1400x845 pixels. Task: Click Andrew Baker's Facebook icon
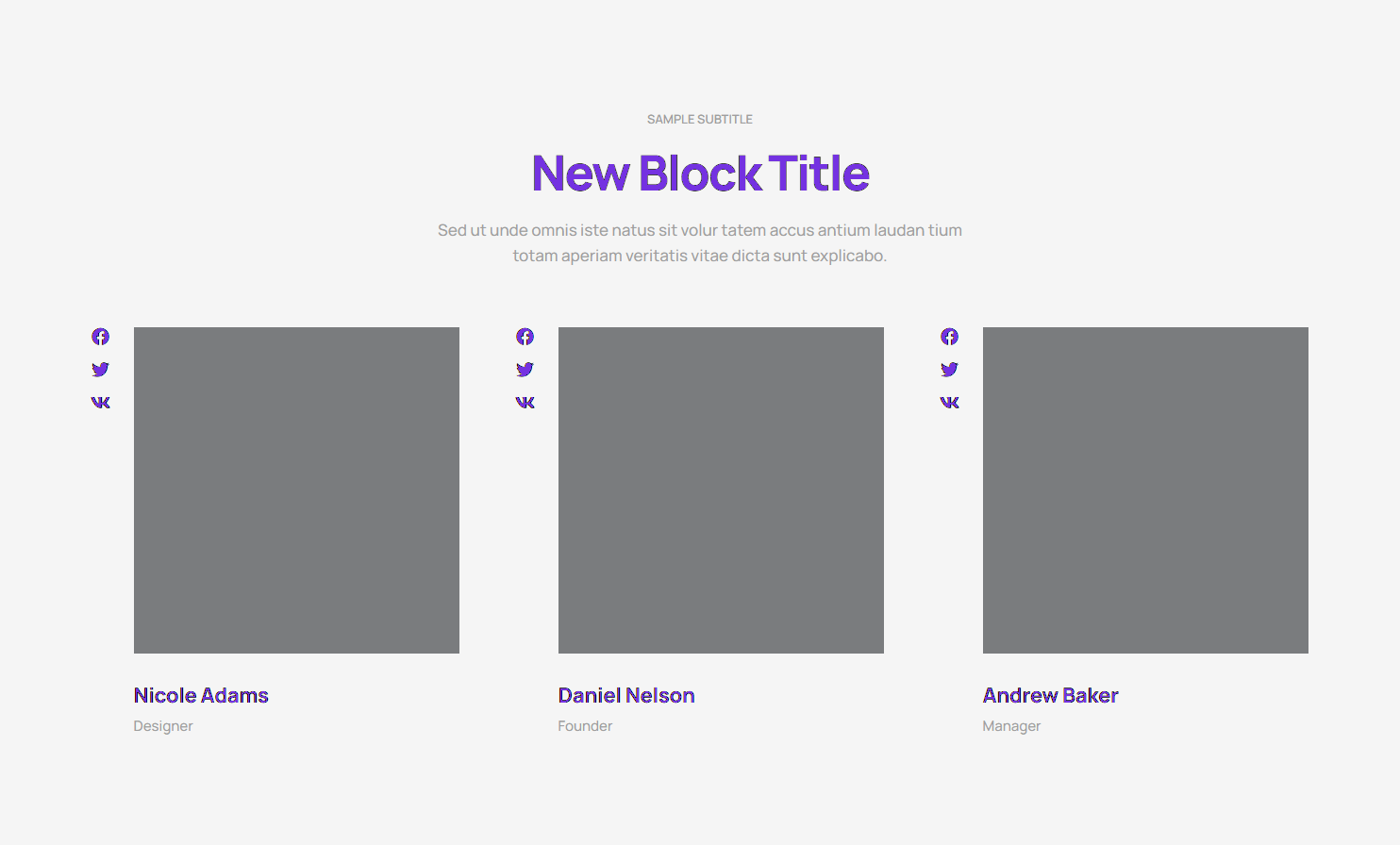(x=949, y=337)
